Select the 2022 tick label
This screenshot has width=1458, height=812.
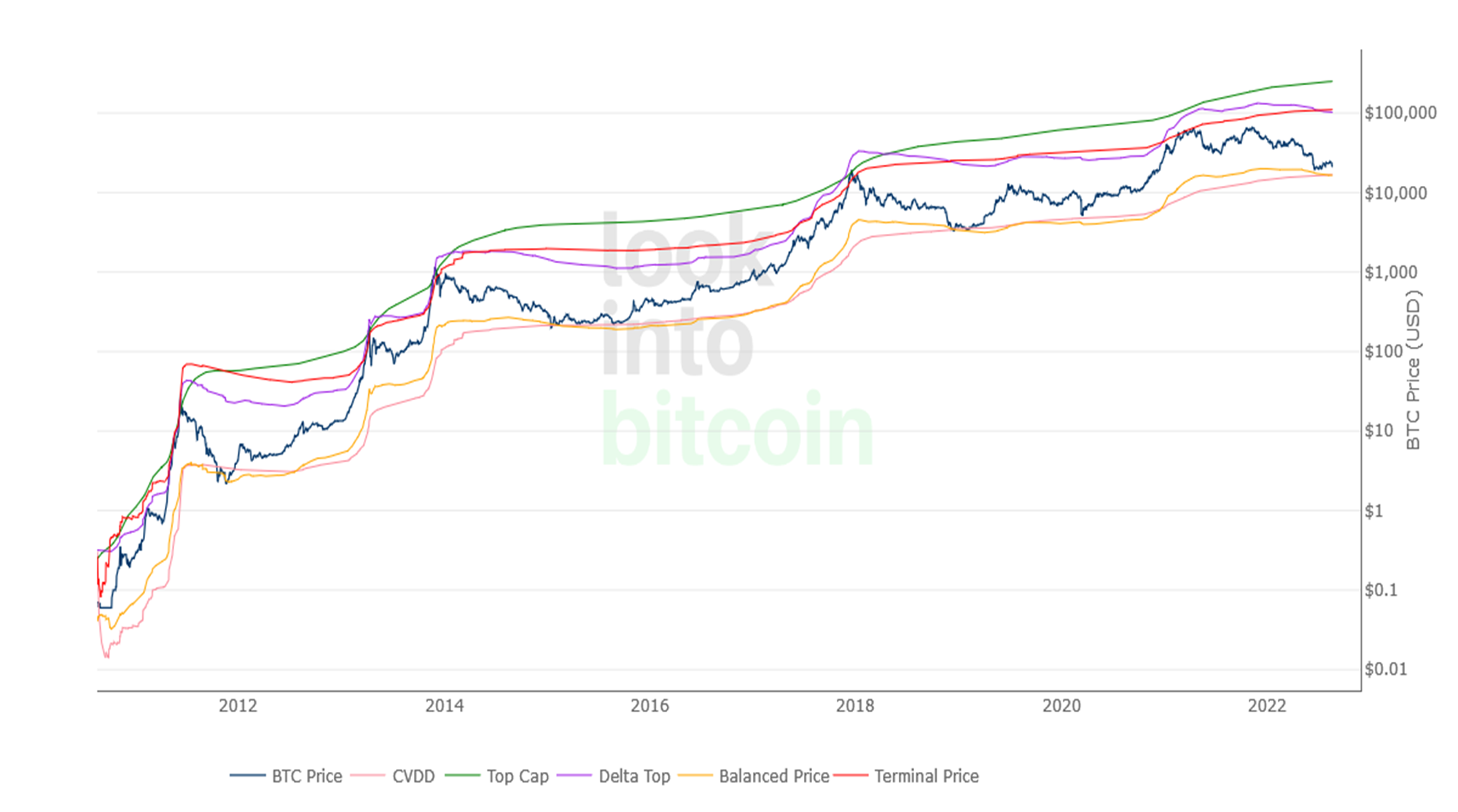(1267, 706)
